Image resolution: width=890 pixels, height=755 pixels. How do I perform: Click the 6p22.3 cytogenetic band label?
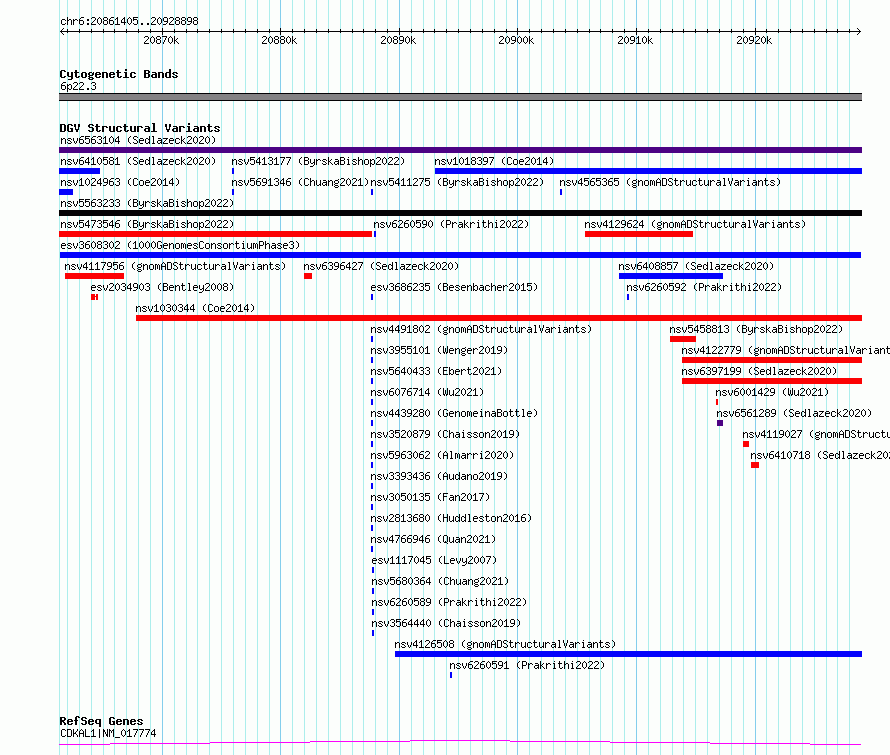click(78, 86)
